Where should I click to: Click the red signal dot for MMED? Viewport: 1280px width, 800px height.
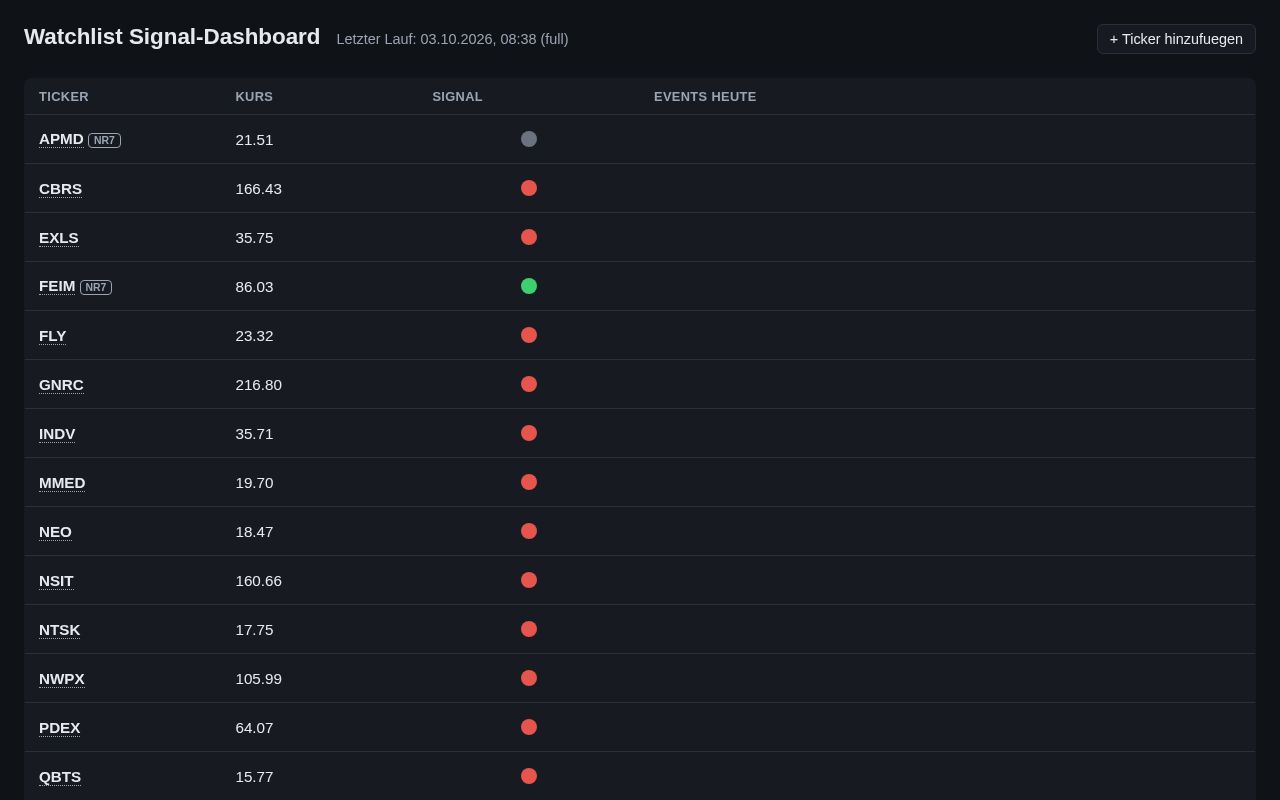(x=529, y=482)
